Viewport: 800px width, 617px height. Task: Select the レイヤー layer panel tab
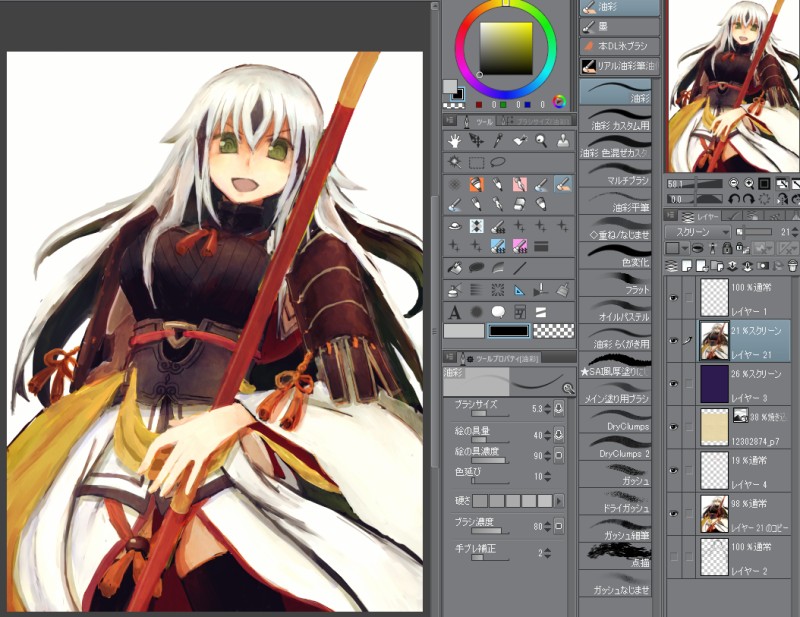coord(699,216)
